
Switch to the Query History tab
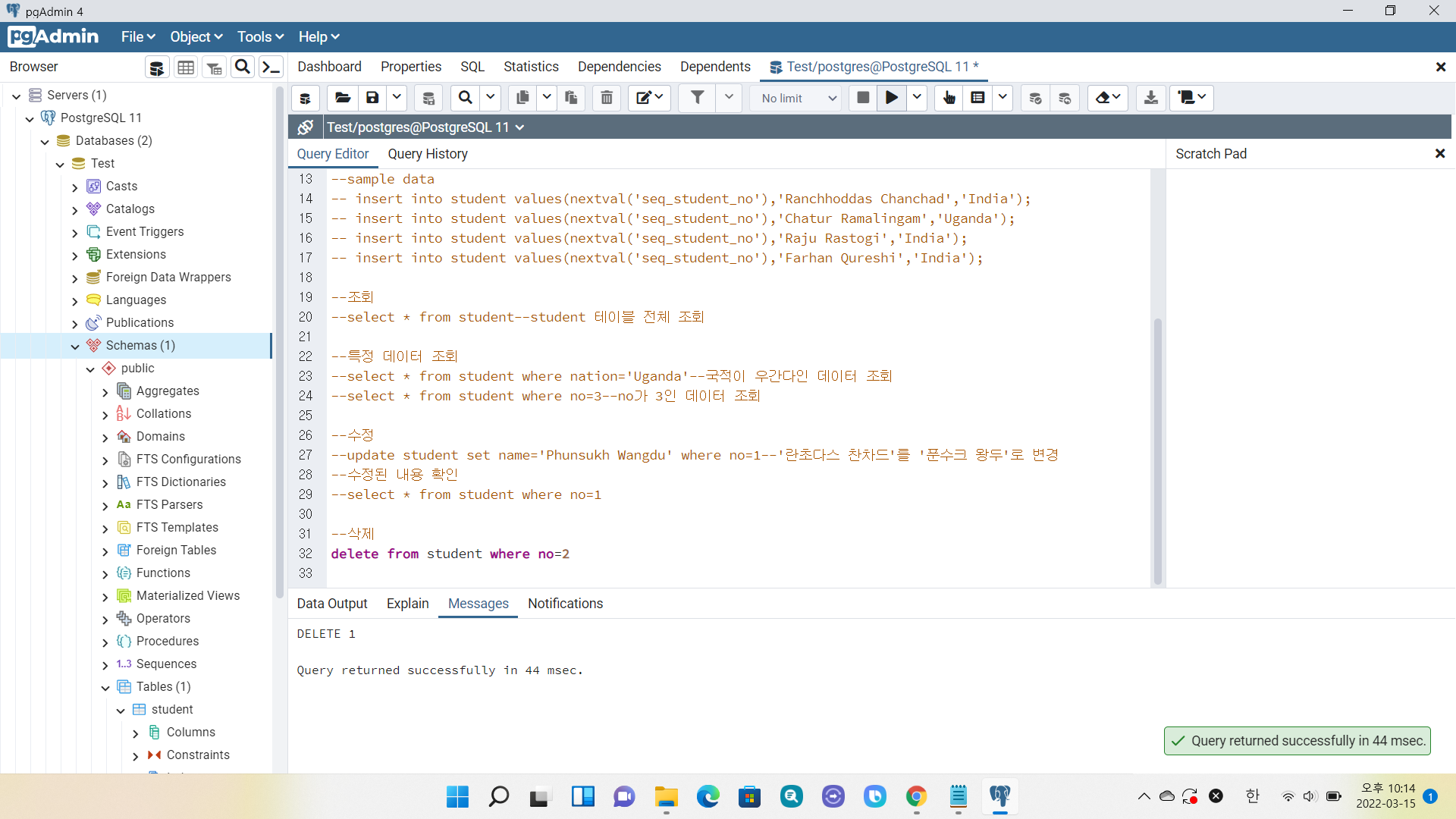428,154
